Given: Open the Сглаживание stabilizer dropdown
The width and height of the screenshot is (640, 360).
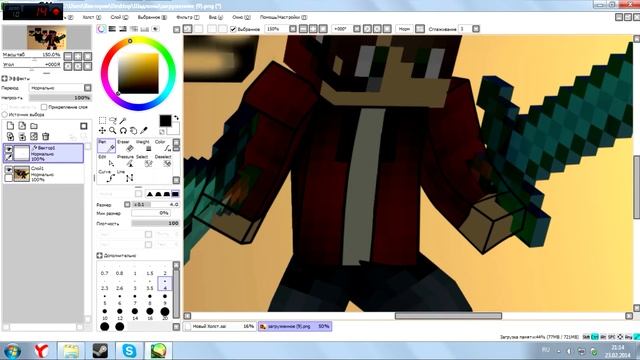Looking at the screenshot, I should [476, 29].
